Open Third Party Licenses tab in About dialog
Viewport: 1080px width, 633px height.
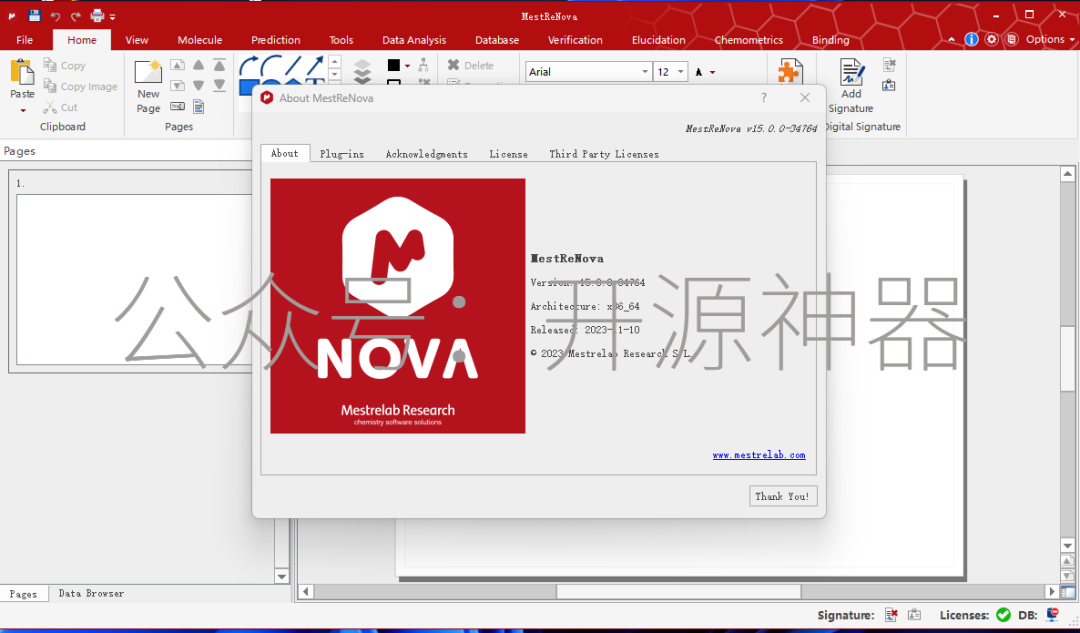604,154
